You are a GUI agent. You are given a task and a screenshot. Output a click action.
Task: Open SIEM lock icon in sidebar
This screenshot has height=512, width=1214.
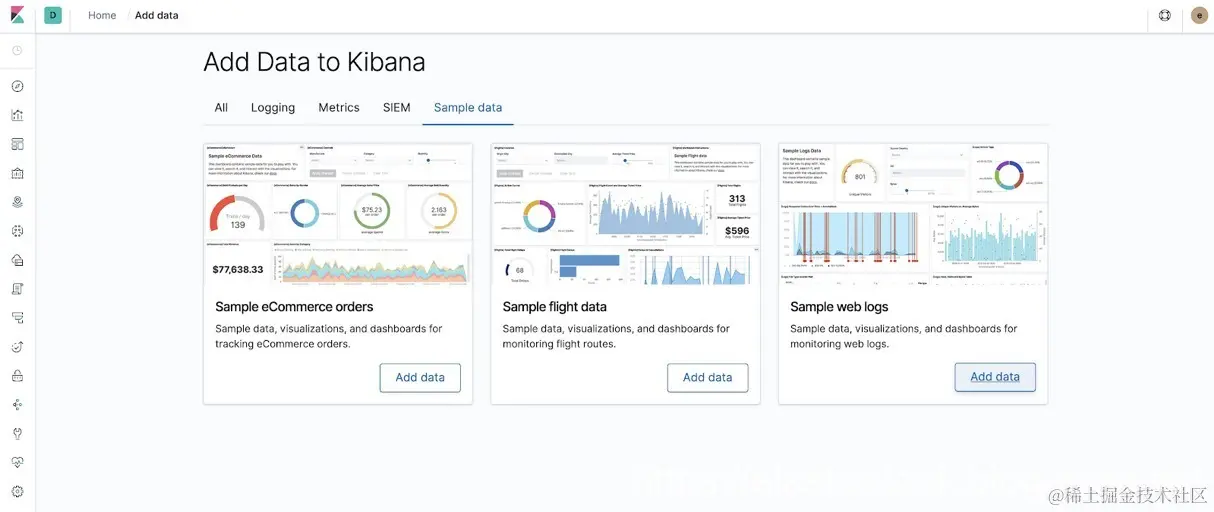pos(17,376)
